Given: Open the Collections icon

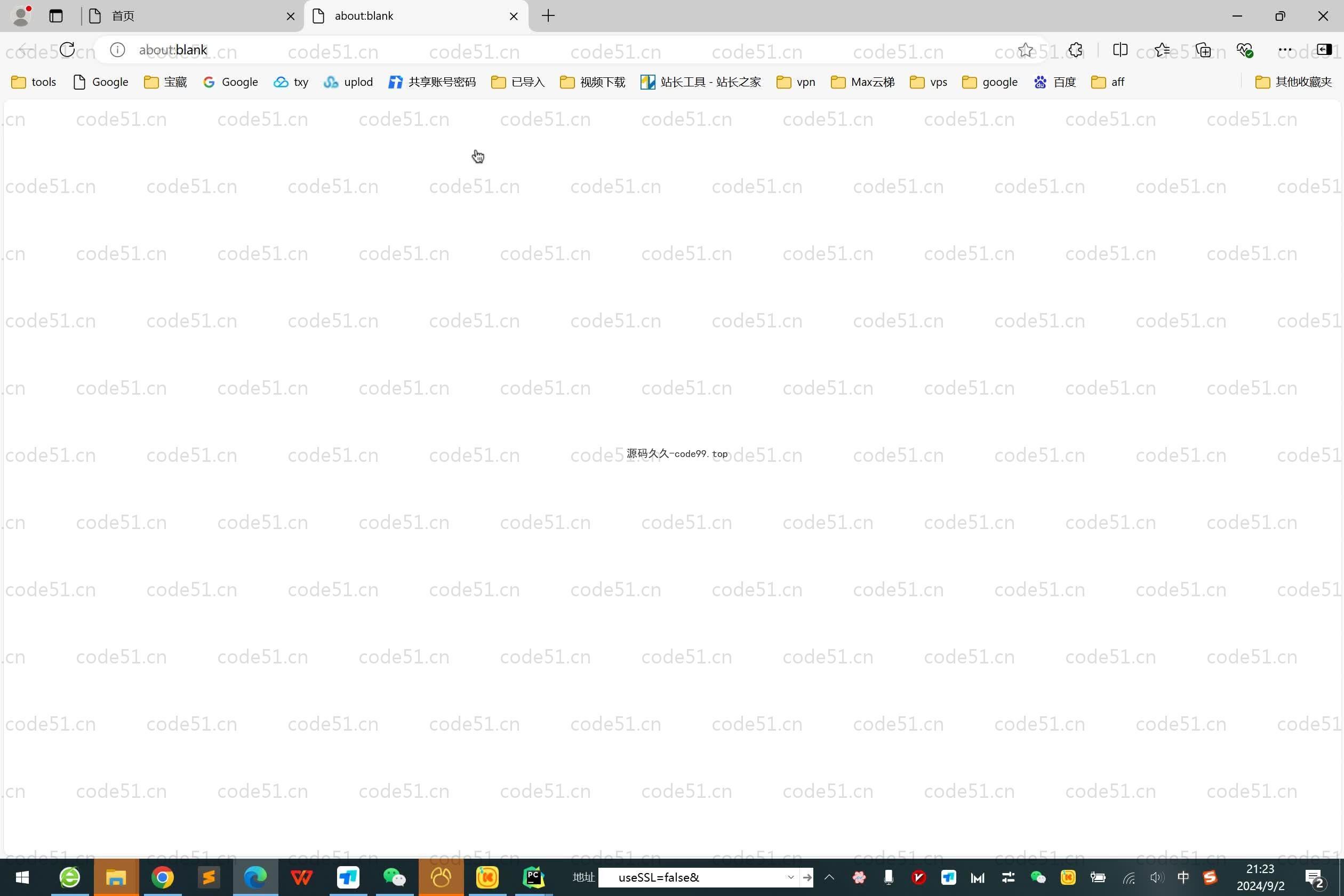Looking at the screenshot, I should (x=1203, y=50).
